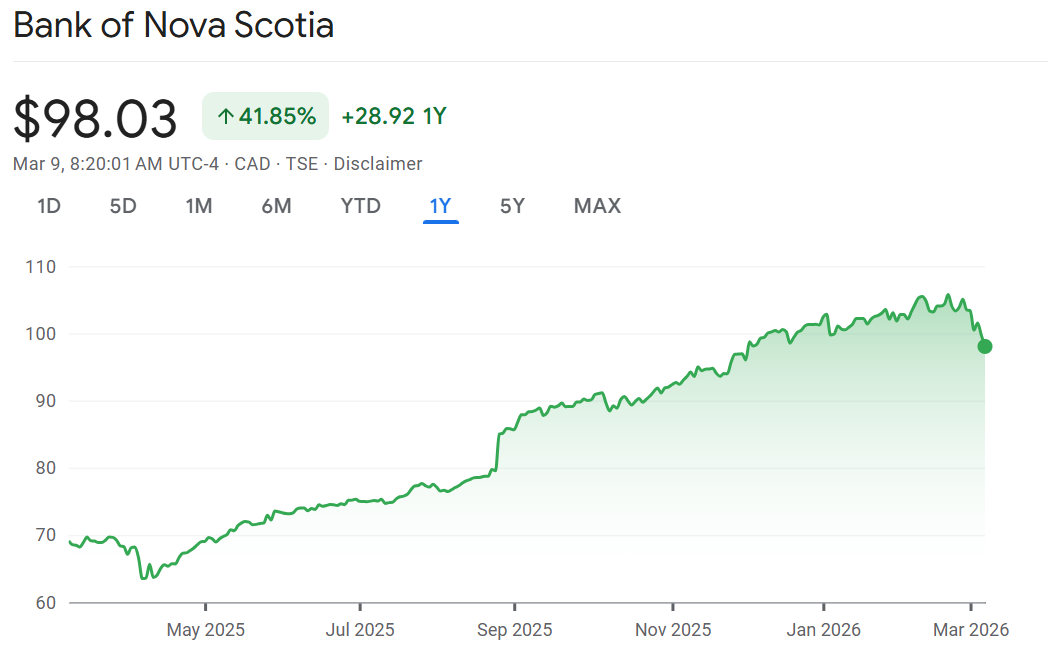Image resolution: width=1048 pixels, height=661 pixels.
Task: Click the Bank of Nova Scotia title
Action: 173,26
